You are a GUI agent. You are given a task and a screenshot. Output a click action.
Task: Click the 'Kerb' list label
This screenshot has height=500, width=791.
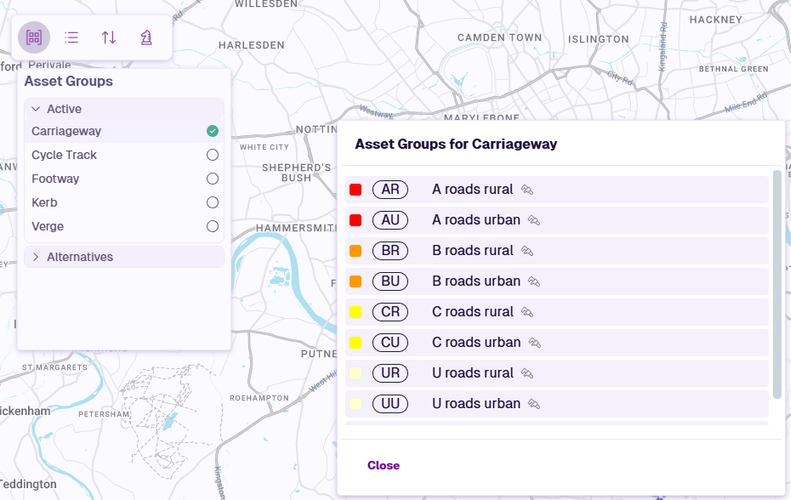coord(44,202)
